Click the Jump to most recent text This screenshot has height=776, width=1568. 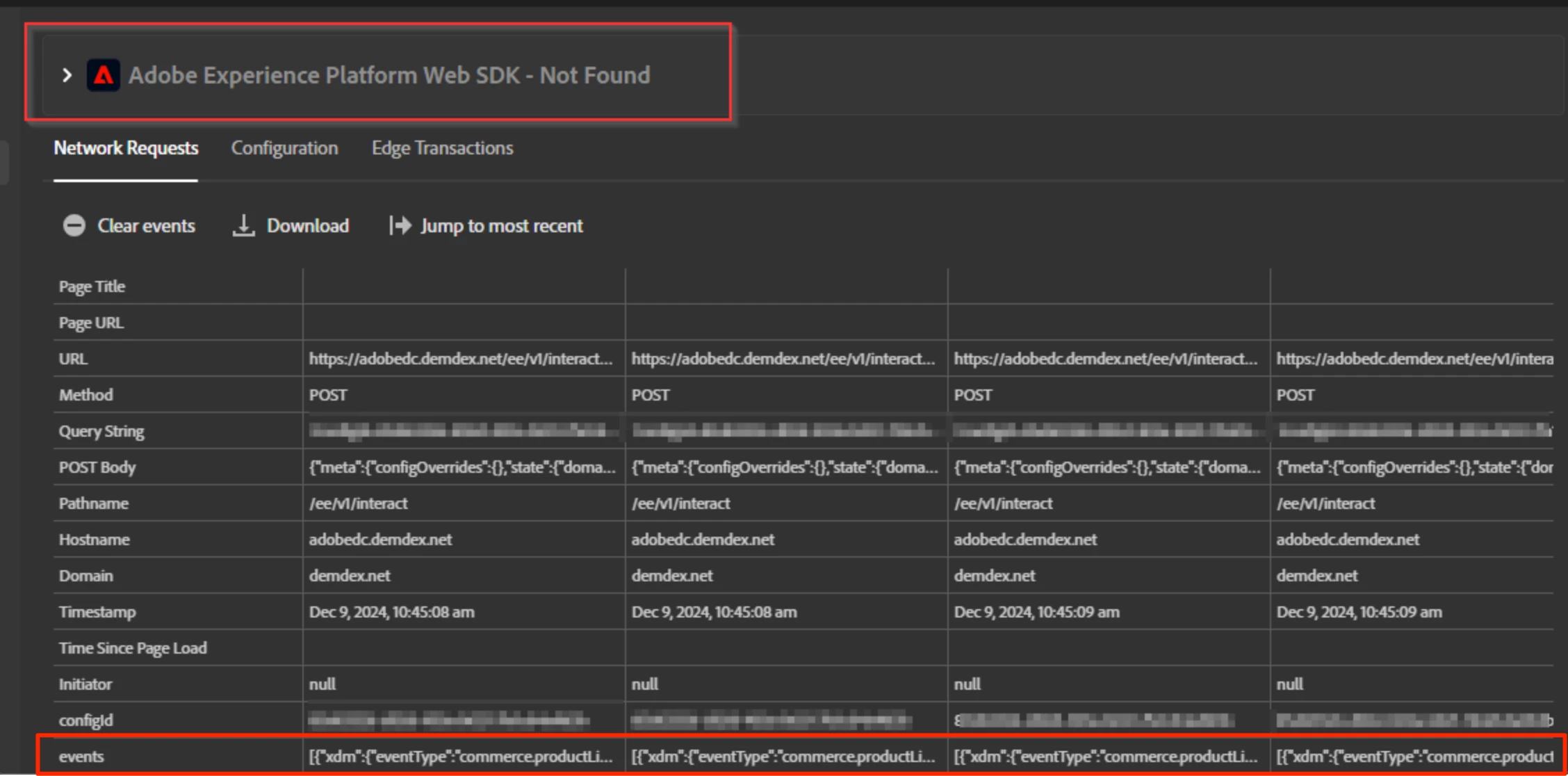pos(501,226)
